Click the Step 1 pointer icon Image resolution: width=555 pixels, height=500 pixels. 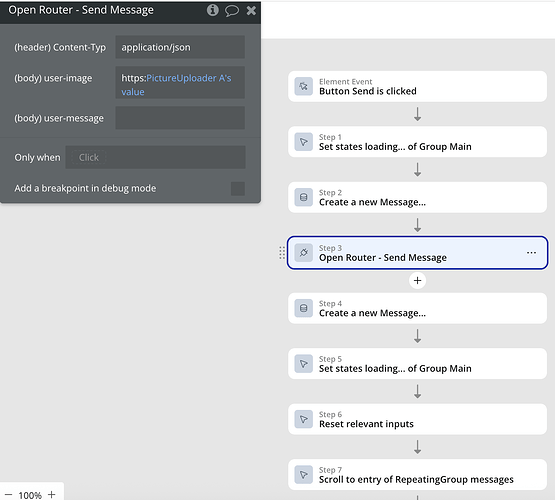304,142
